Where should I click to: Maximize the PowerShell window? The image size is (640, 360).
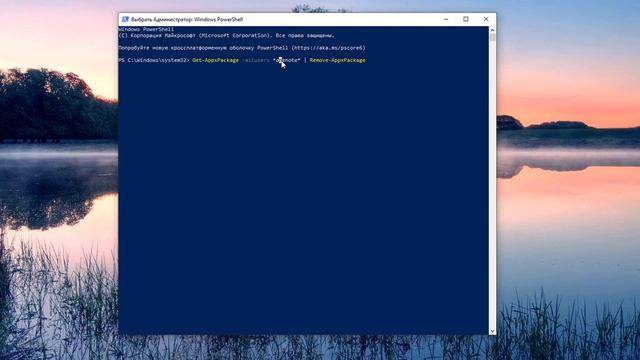point(466,19)
